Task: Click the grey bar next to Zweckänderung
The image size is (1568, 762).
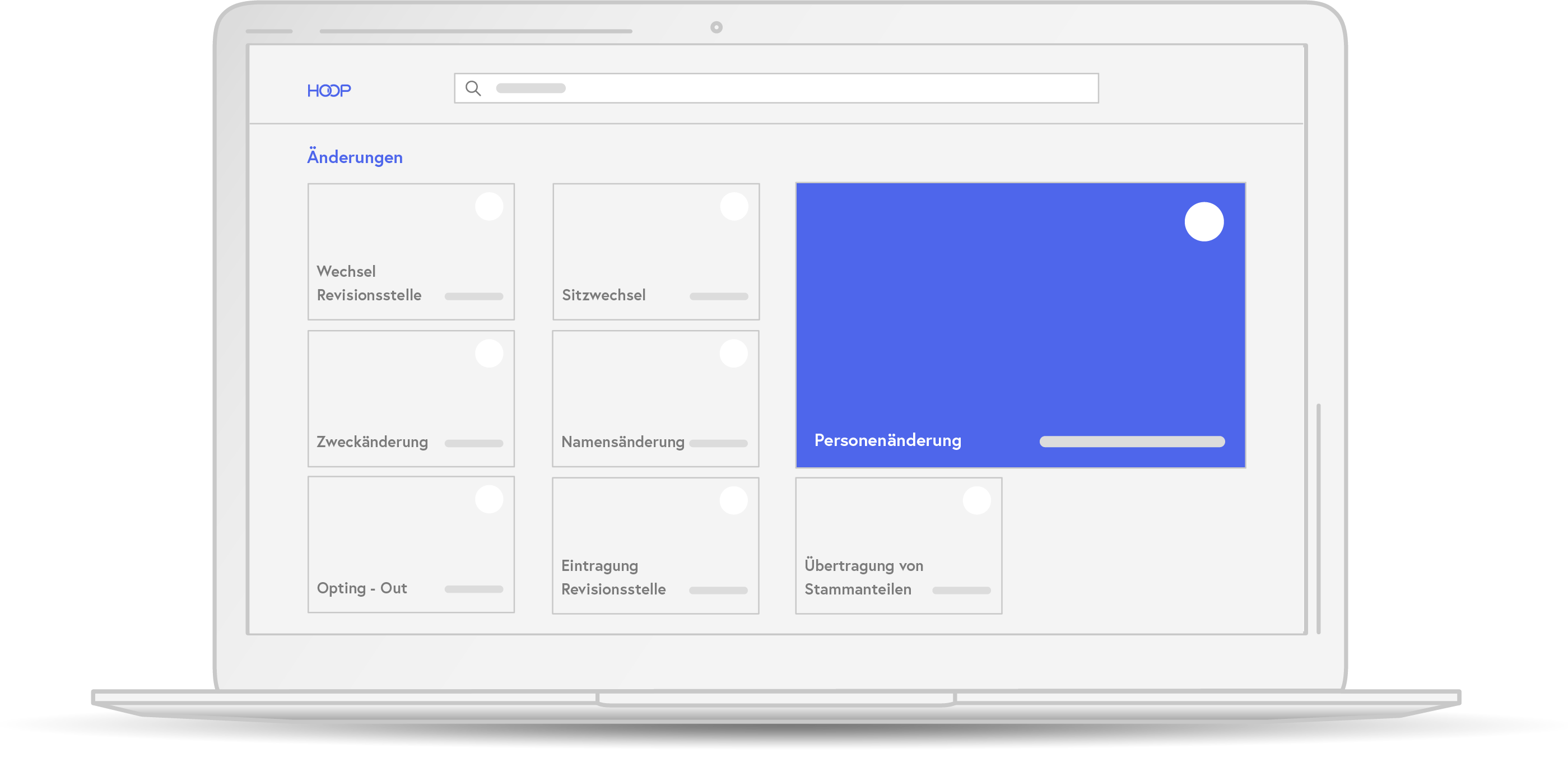Action: [x=473, y=444]
